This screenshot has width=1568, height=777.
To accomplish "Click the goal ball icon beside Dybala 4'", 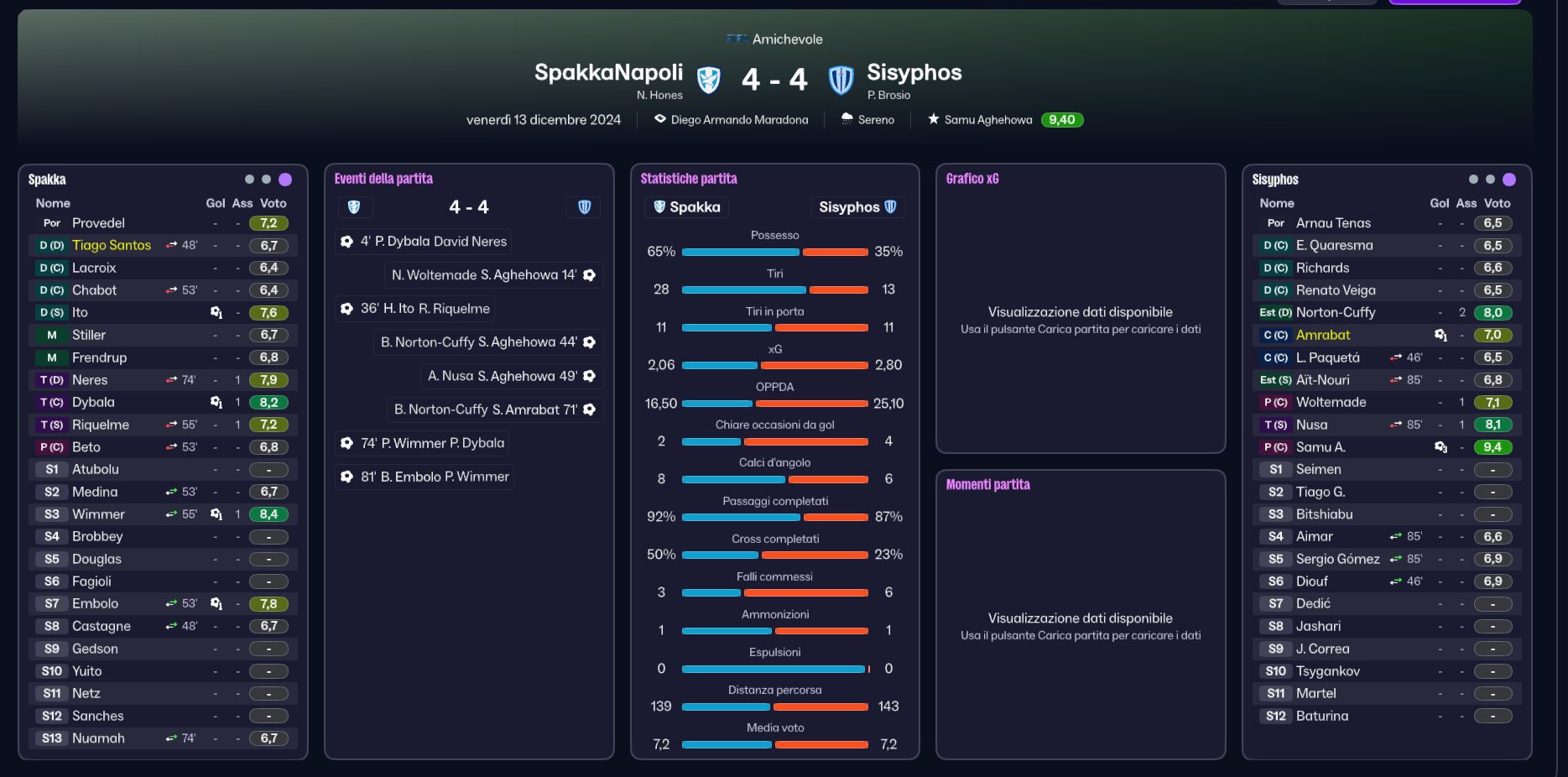I will click(346, 242).
